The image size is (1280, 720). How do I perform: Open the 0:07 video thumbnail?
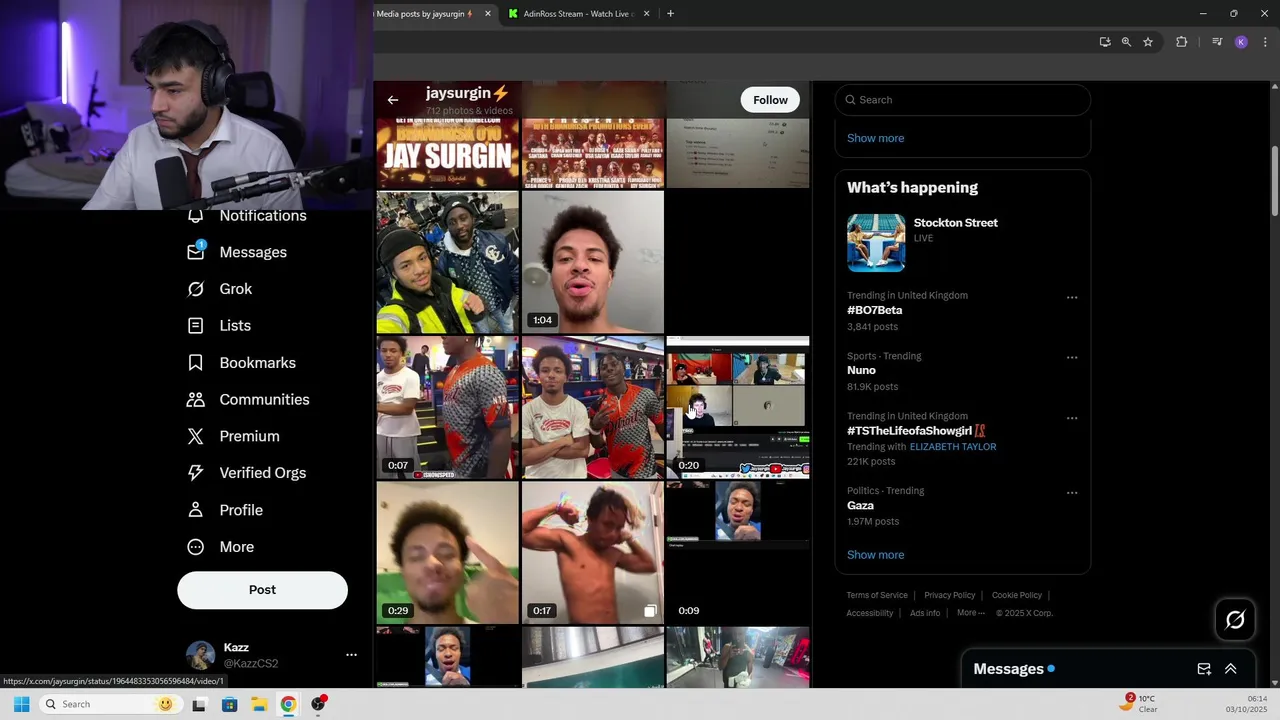(x=447, y=407)
